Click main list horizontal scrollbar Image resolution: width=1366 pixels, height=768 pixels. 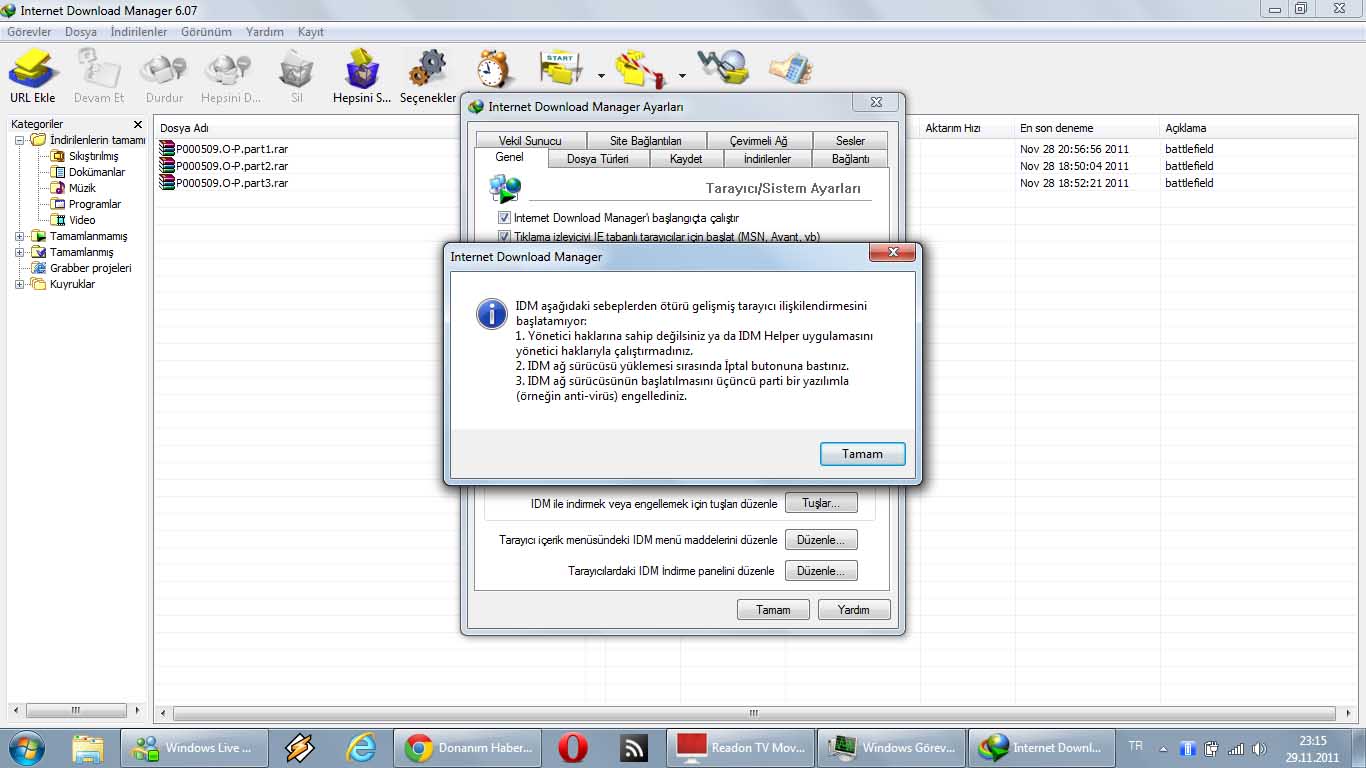pos(755,713)
